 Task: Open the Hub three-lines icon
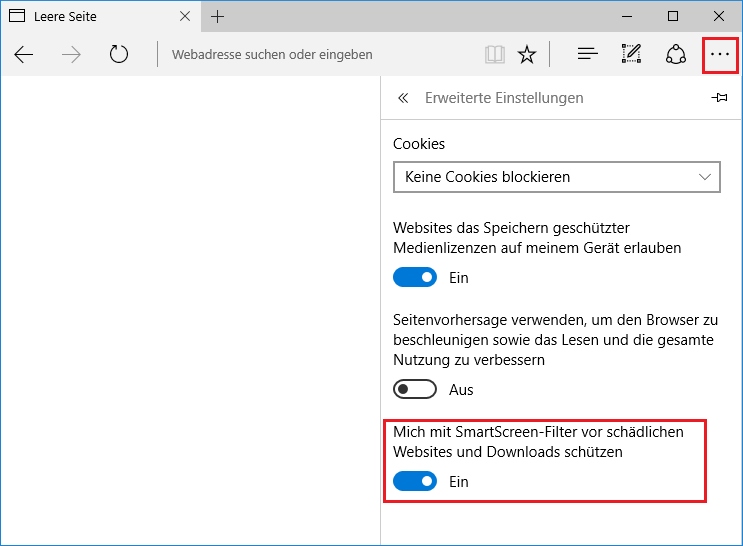588,54
